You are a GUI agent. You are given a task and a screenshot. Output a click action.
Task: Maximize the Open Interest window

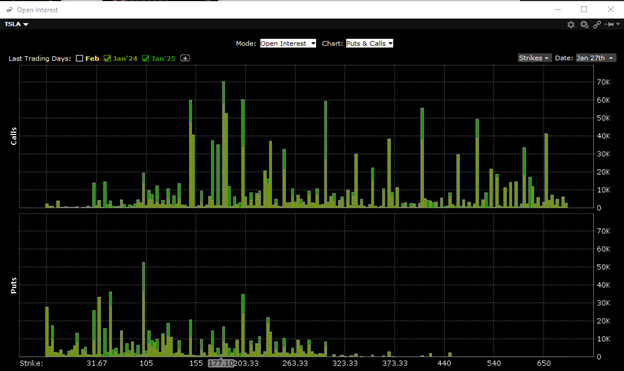[x=584, y=9]
